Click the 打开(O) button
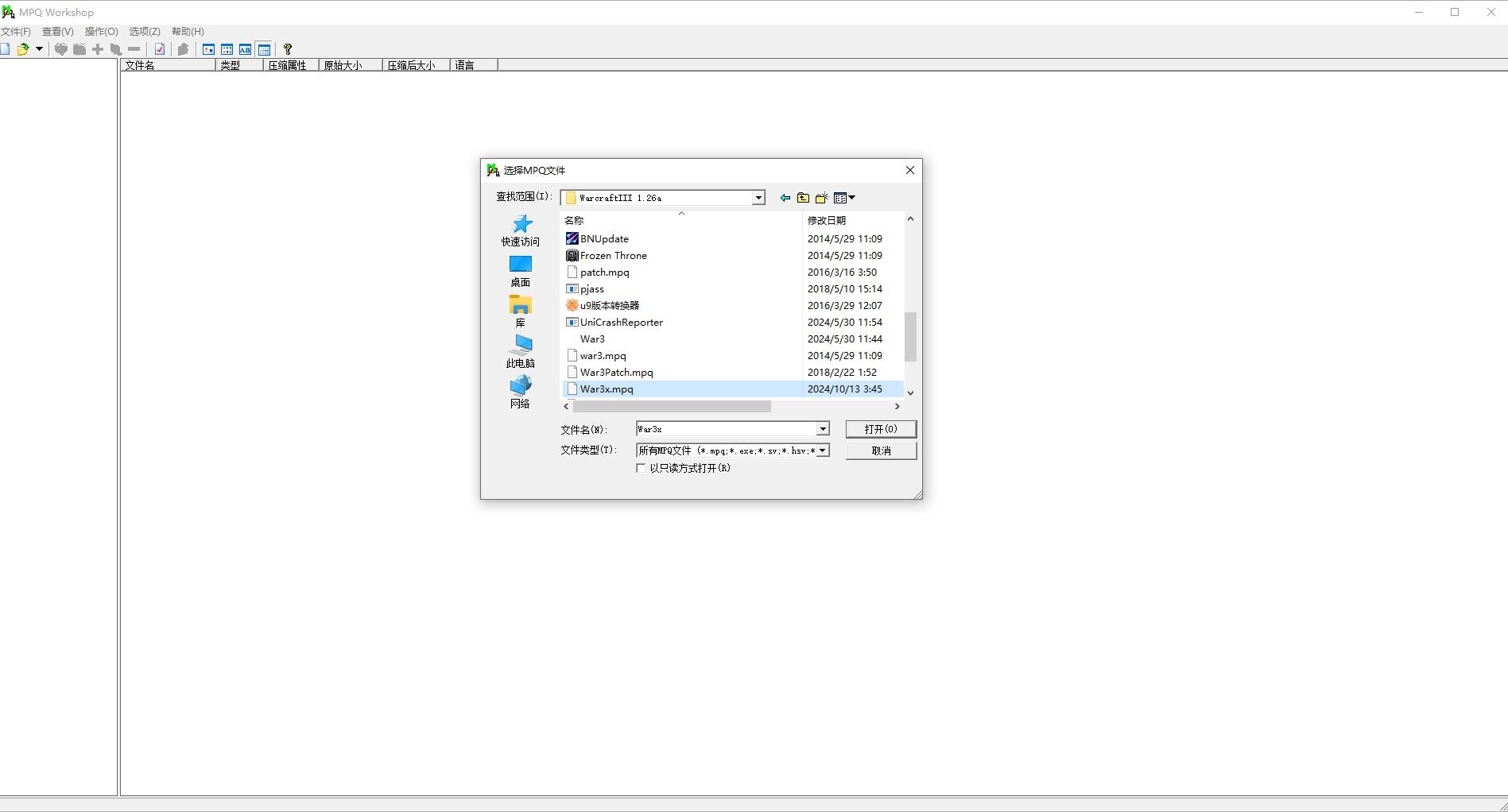The height and width of the screenshot is (812, 1508). (x=881, y=429)
